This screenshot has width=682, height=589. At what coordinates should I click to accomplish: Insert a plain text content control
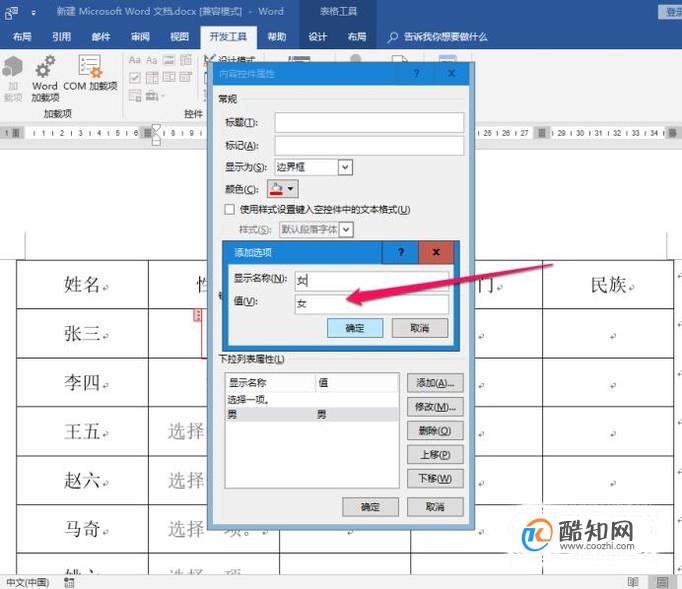click(x=152, y=60)
